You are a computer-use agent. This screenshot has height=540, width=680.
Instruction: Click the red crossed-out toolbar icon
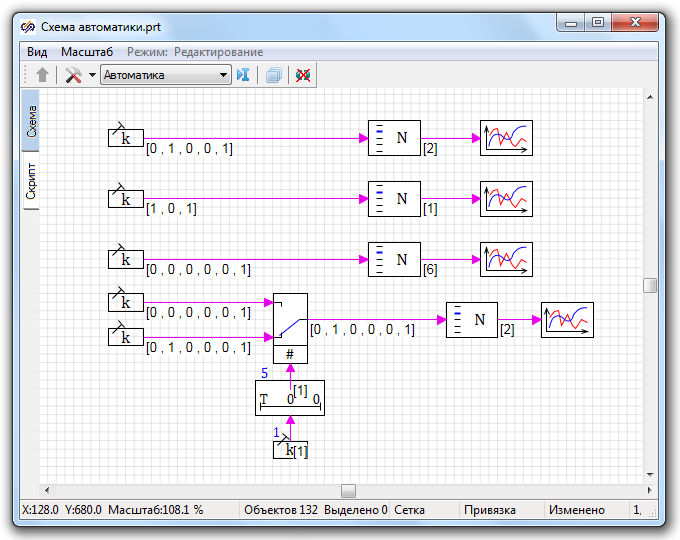[303, 75]
